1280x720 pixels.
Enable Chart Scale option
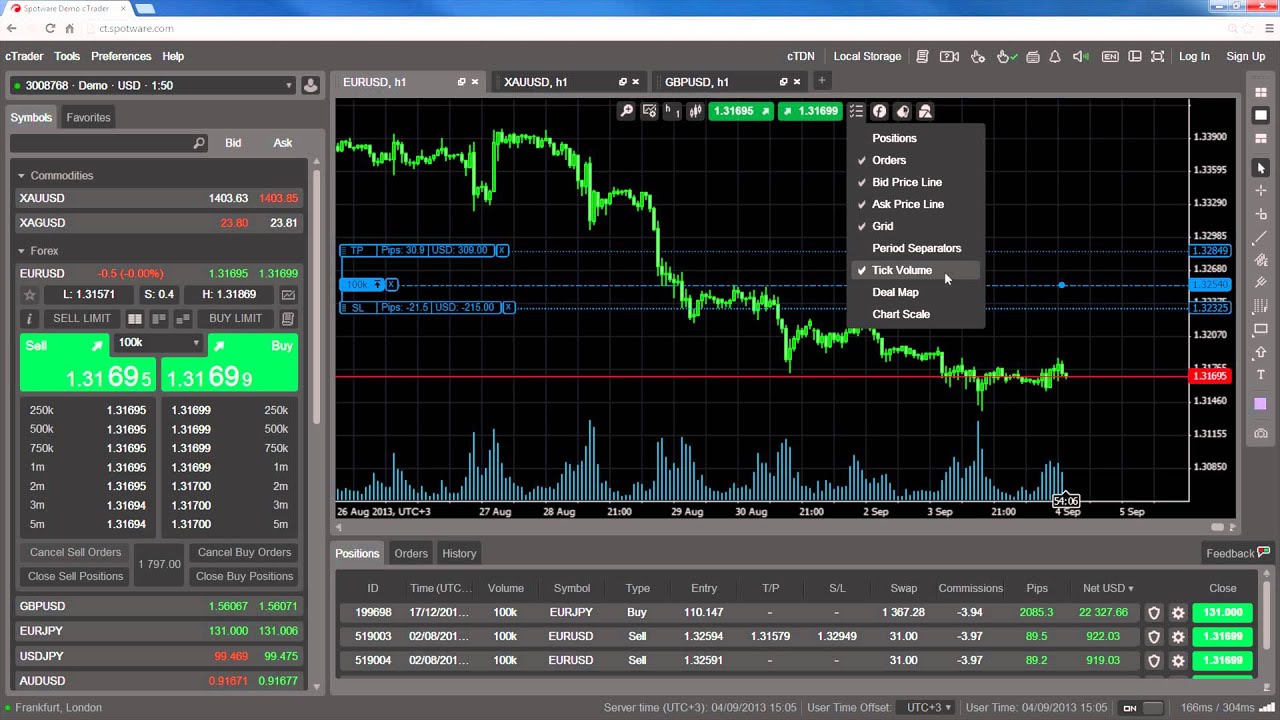pos(900,314)
